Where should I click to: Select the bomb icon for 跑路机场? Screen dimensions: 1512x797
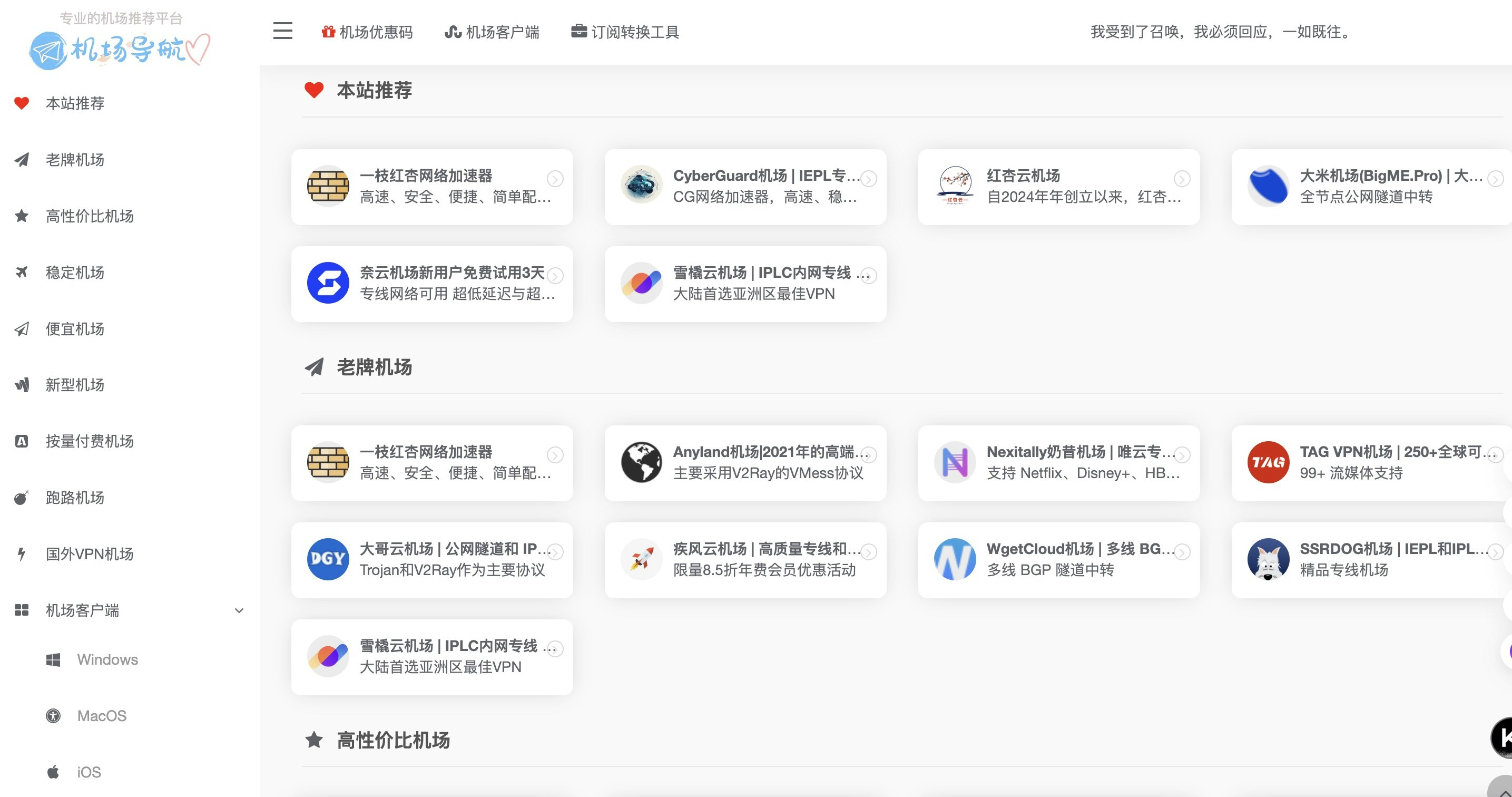click(x=22, y=498)
